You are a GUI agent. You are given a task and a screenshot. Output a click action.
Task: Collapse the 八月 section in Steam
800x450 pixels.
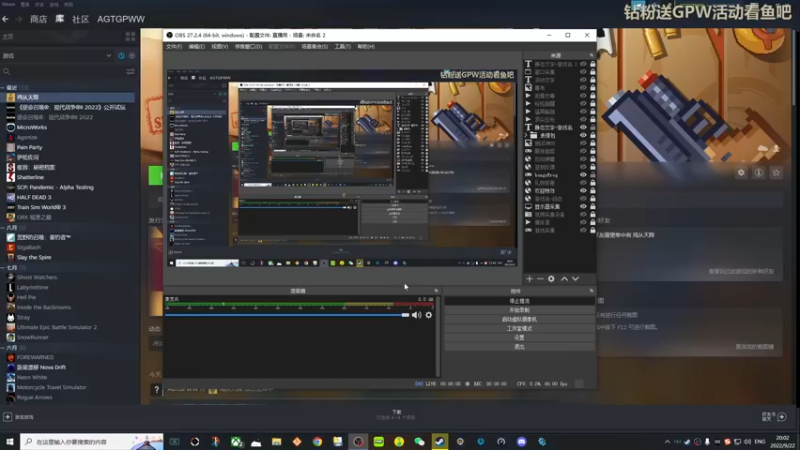[x=4, y=228]
